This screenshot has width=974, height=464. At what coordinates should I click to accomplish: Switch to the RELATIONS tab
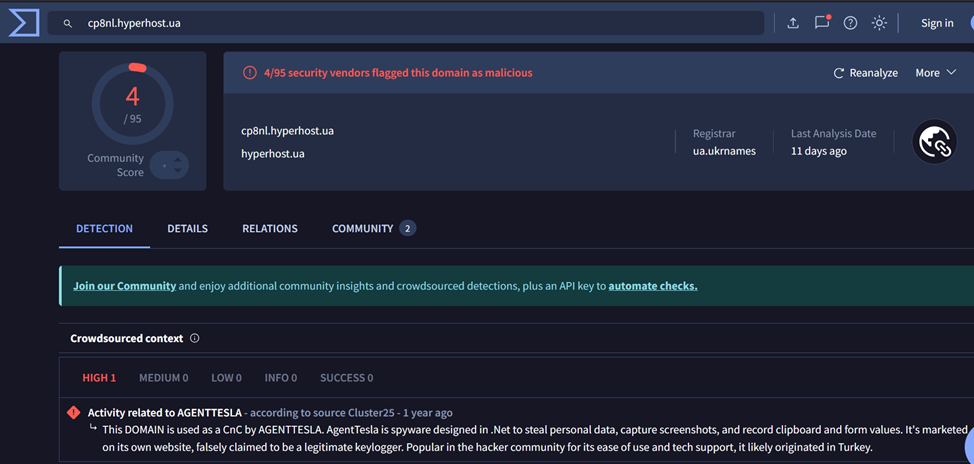click(270, 229)
